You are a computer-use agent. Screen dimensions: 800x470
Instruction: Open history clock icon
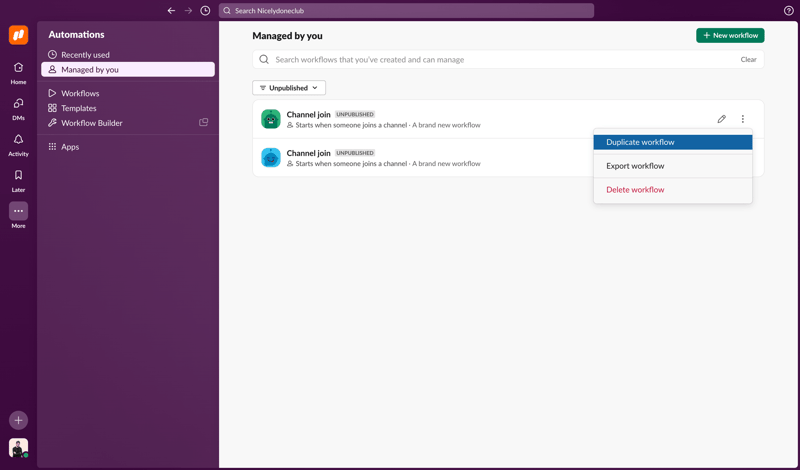pyautogui.click(x=205, y=11)
